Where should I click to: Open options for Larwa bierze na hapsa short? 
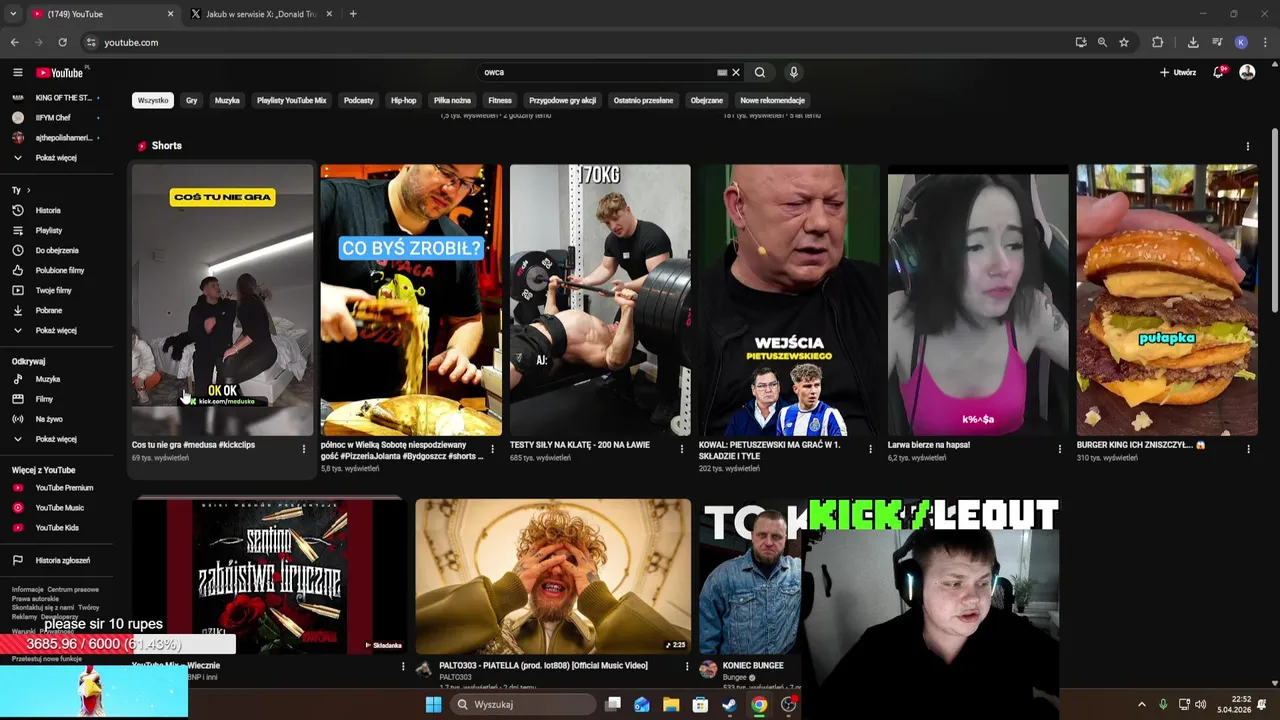tap(1059, 449)
